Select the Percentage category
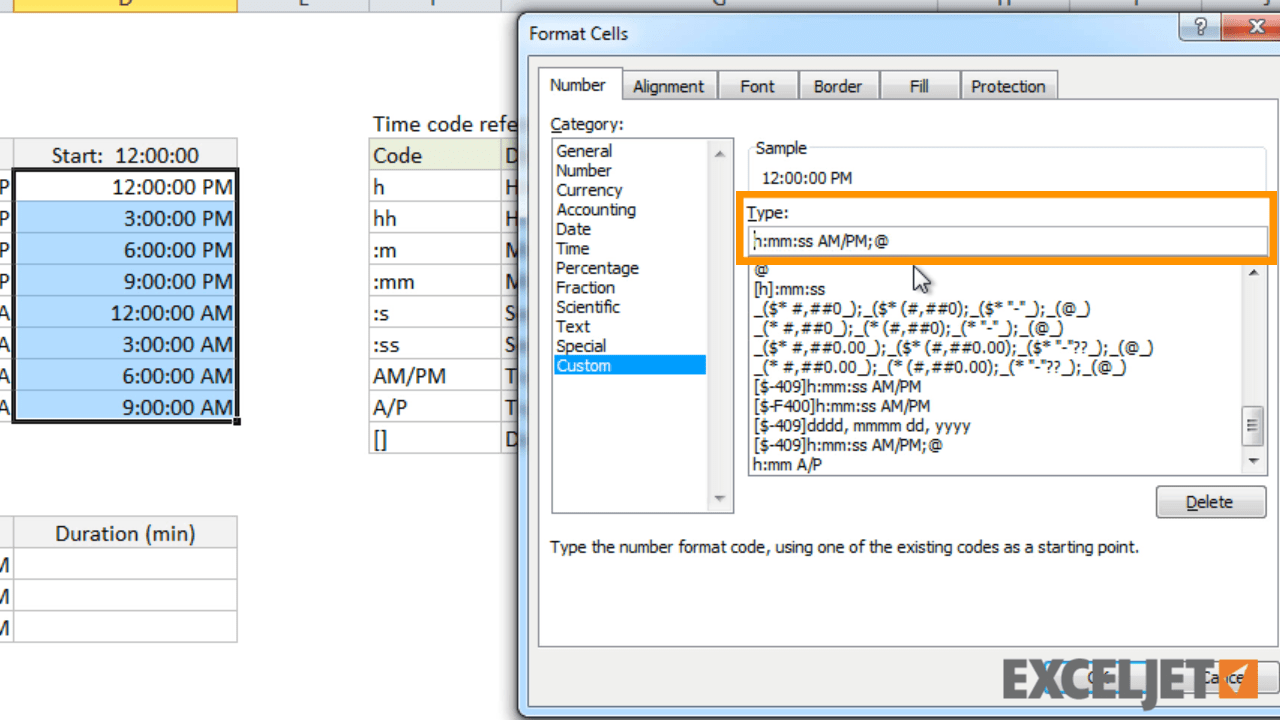This screenshot has height=720, width=1280. click(x=597, y=268)
